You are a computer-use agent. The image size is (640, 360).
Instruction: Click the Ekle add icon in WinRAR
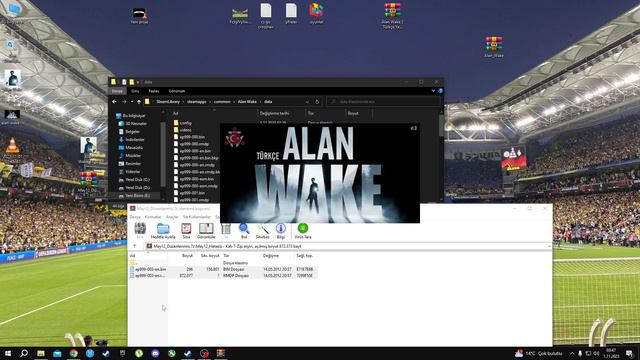(140, 231)
